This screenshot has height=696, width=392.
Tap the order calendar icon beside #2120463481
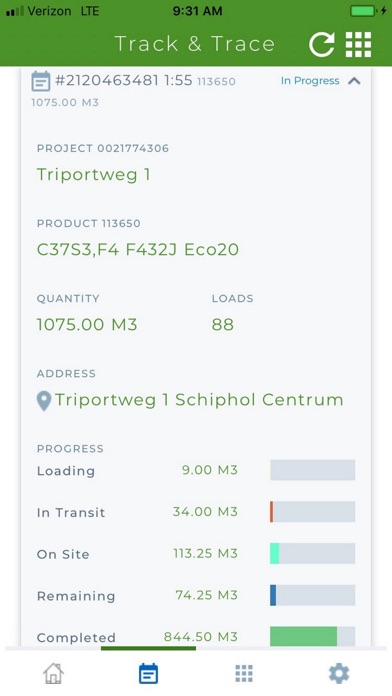coord(41,81)
